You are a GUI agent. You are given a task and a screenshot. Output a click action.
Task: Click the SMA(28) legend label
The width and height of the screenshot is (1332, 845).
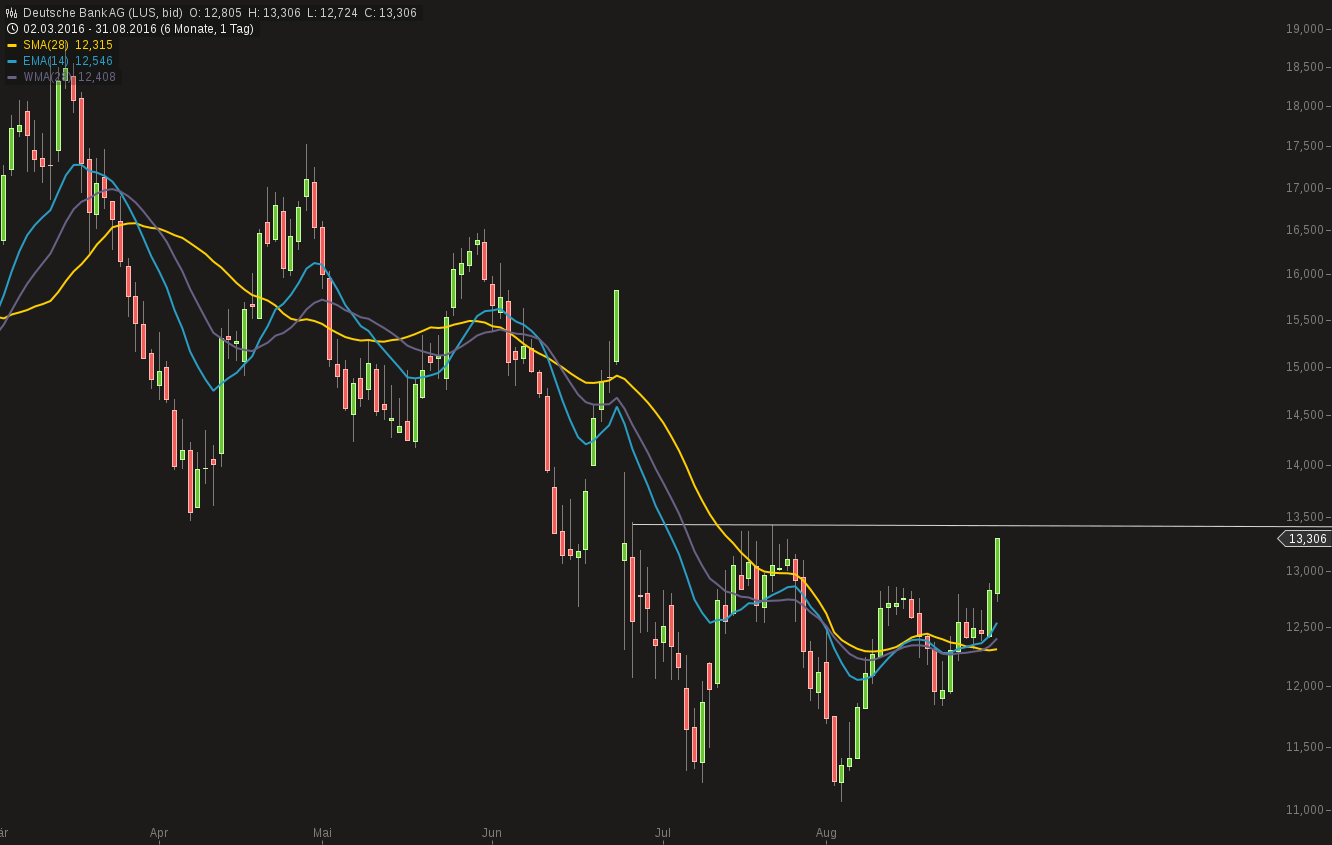click(x=46, y=45)
